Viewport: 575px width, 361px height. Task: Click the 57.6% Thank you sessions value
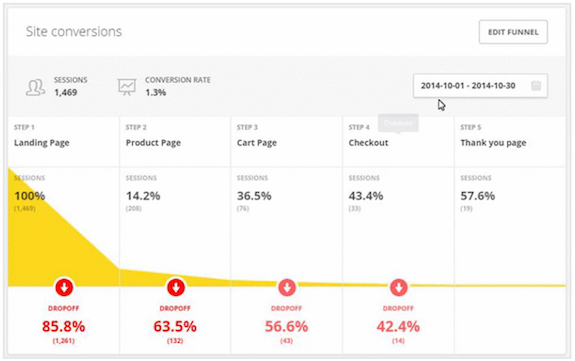[477, 196]
